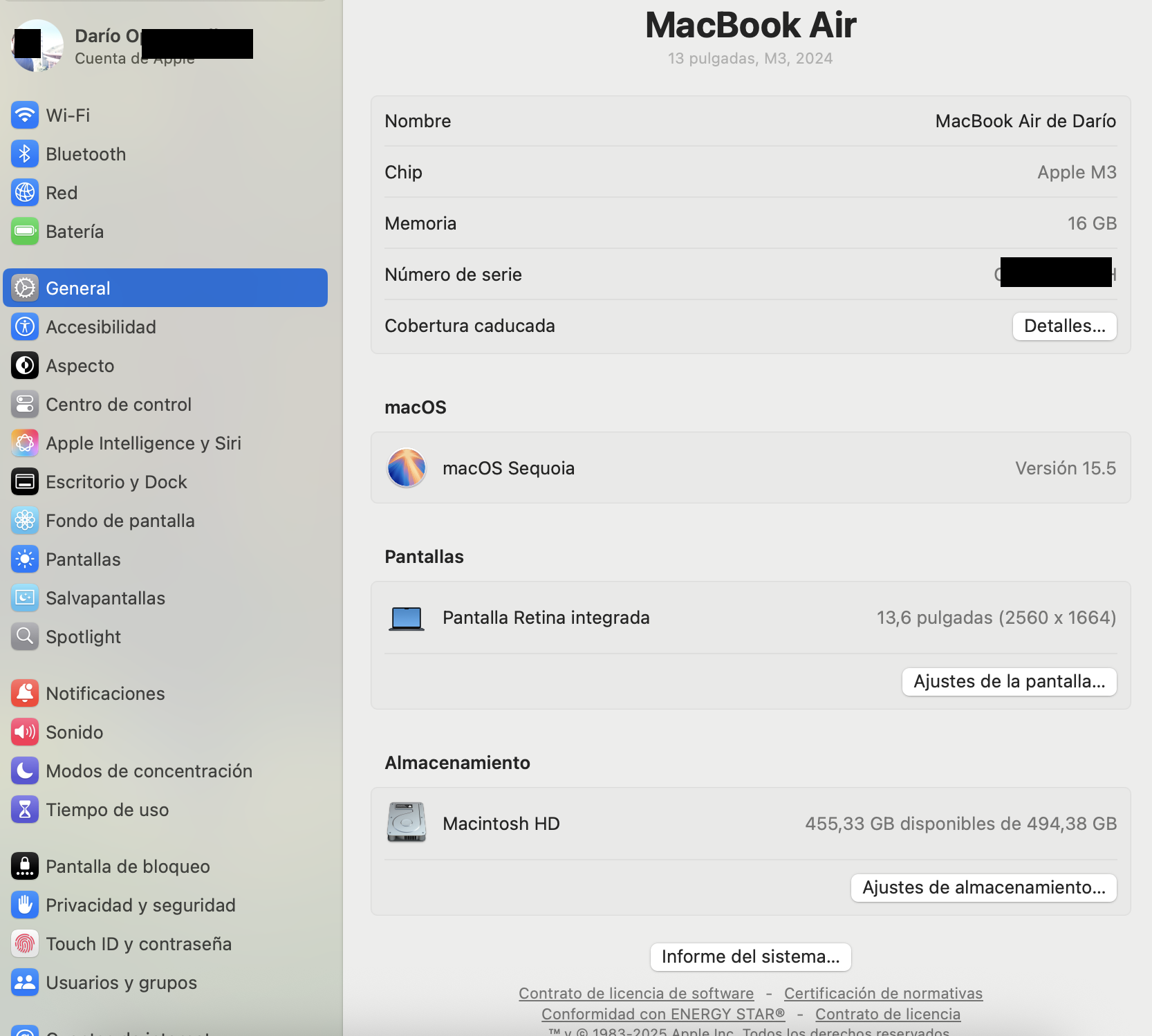Switch to the Batería sidebar label

75,232
